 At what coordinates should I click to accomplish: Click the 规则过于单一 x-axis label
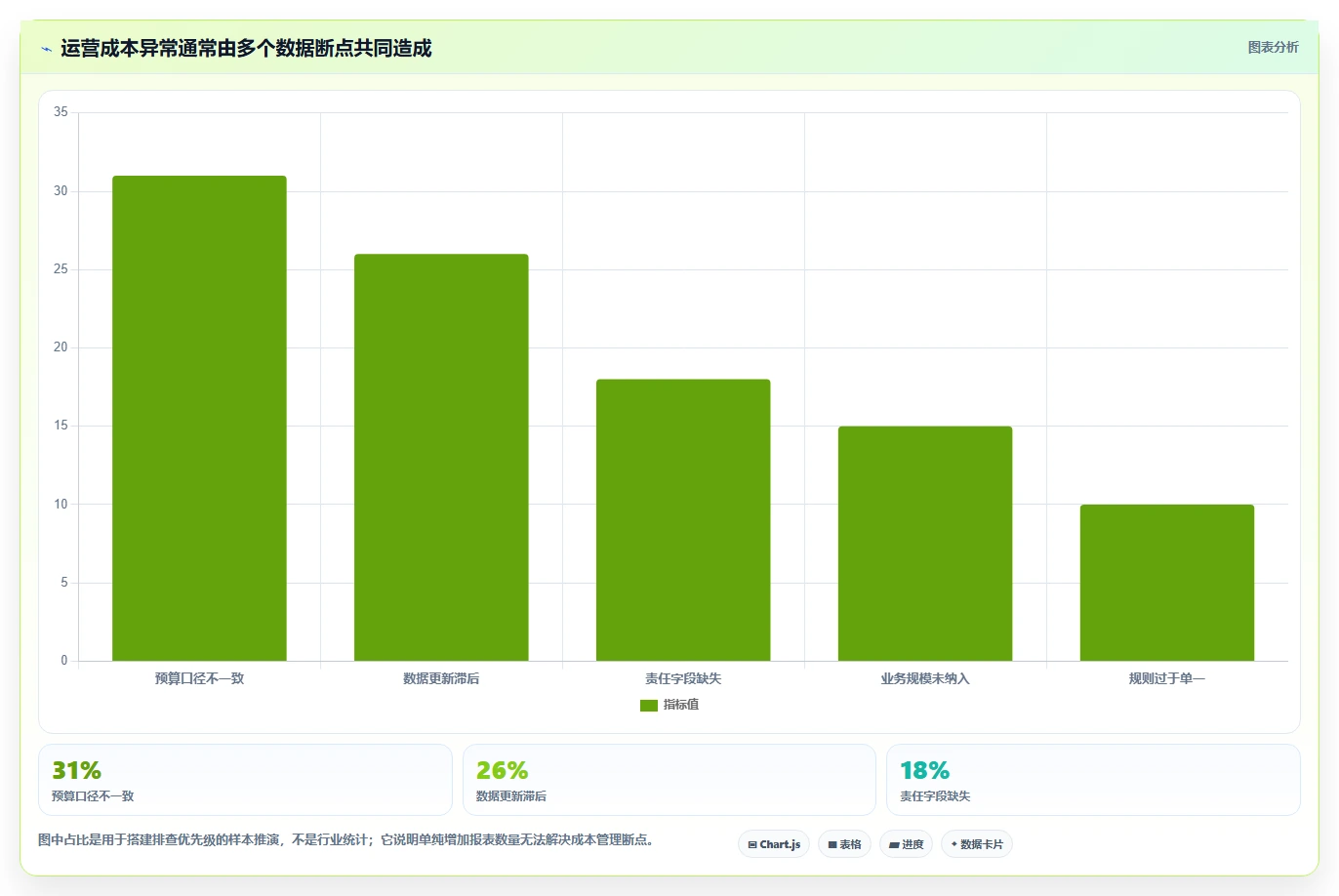1167,678
